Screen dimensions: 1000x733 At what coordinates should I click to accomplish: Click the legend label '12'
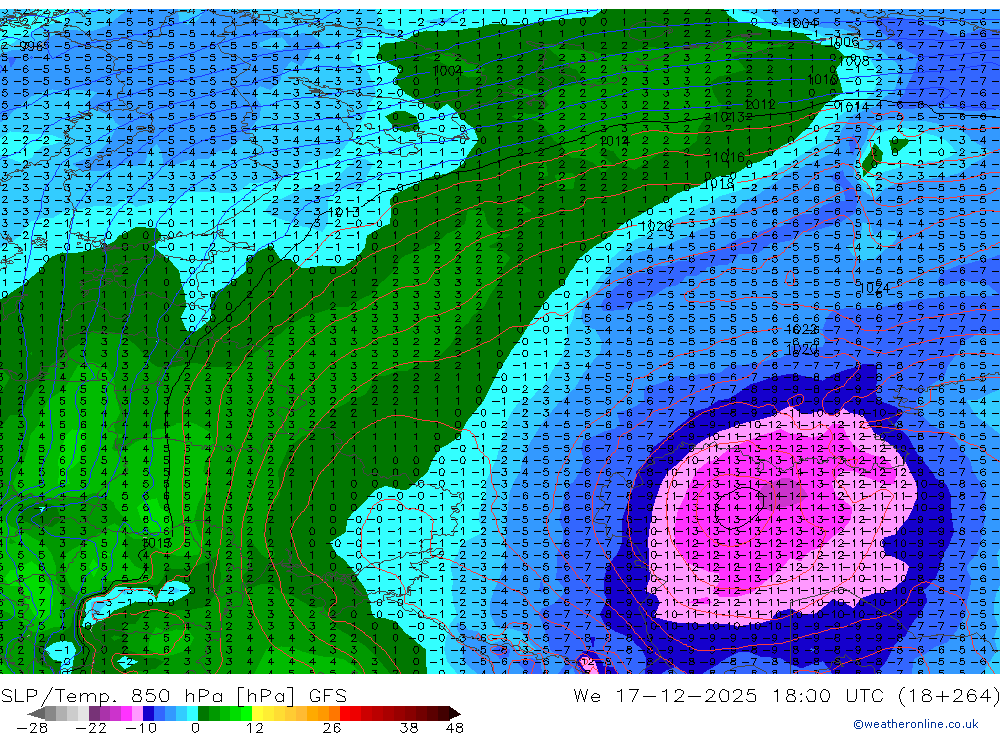click(254, 727)
